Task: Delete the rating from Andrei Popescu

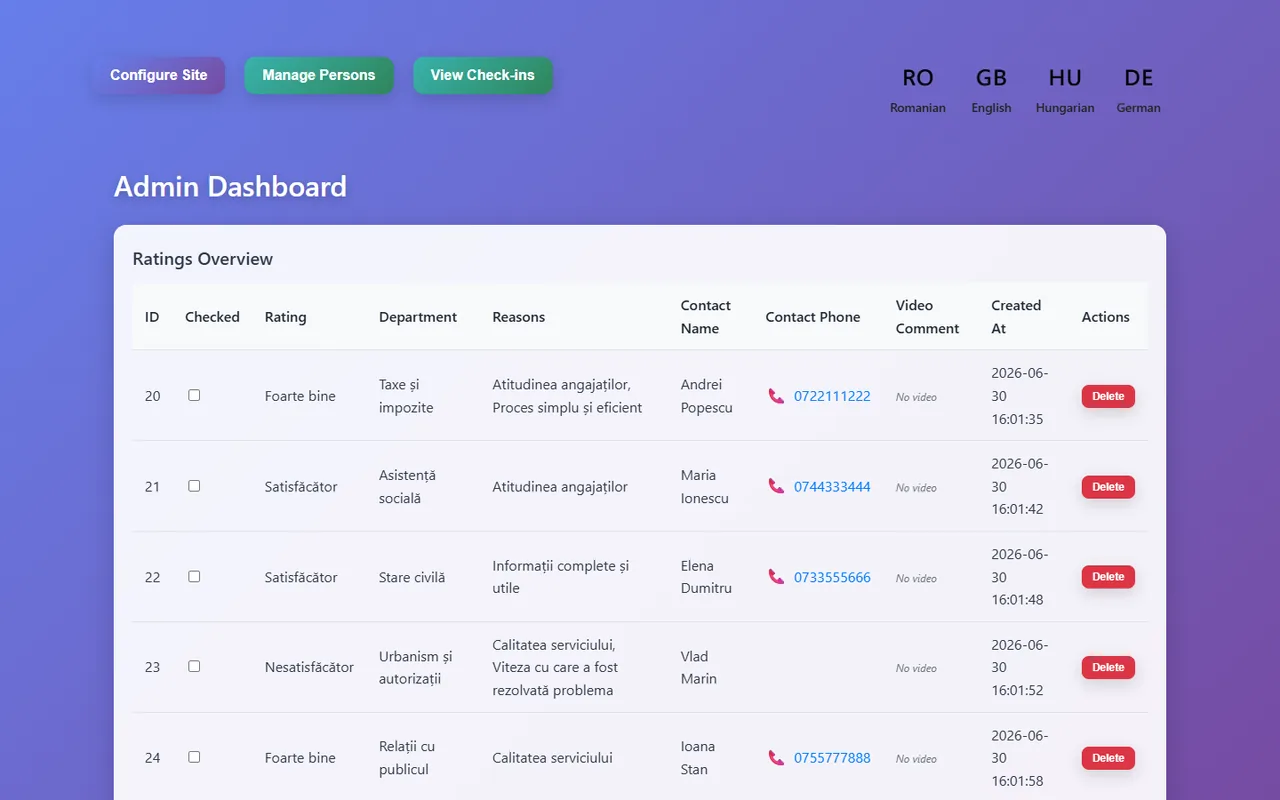Action: click(x=1108, y=396)
